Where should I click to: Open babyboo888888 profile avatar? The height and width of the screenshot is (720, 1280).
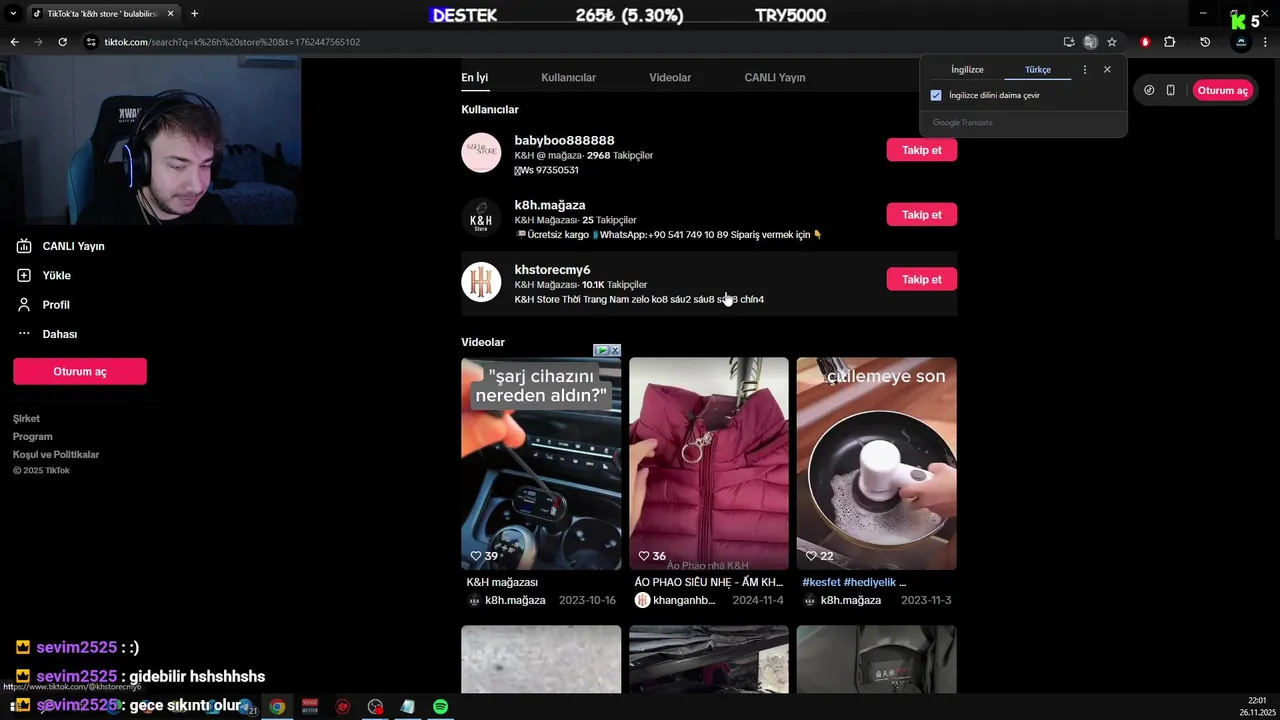pos(481,153)
